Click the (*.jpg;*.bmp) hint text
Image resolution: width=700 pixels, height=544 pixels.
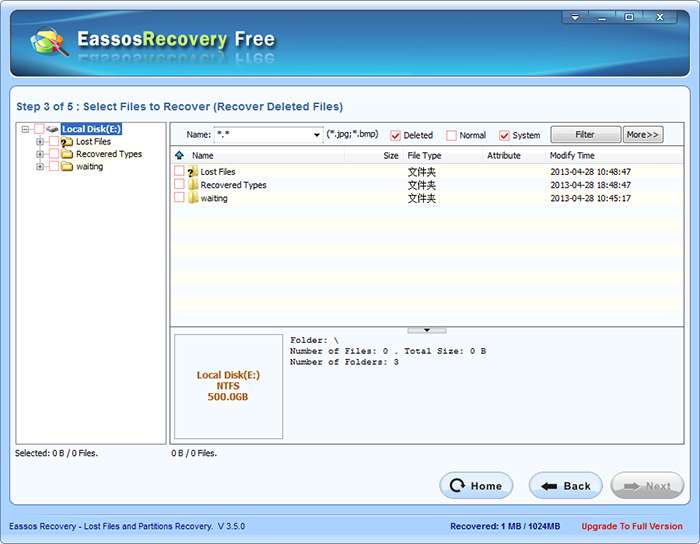click(352, 134)
